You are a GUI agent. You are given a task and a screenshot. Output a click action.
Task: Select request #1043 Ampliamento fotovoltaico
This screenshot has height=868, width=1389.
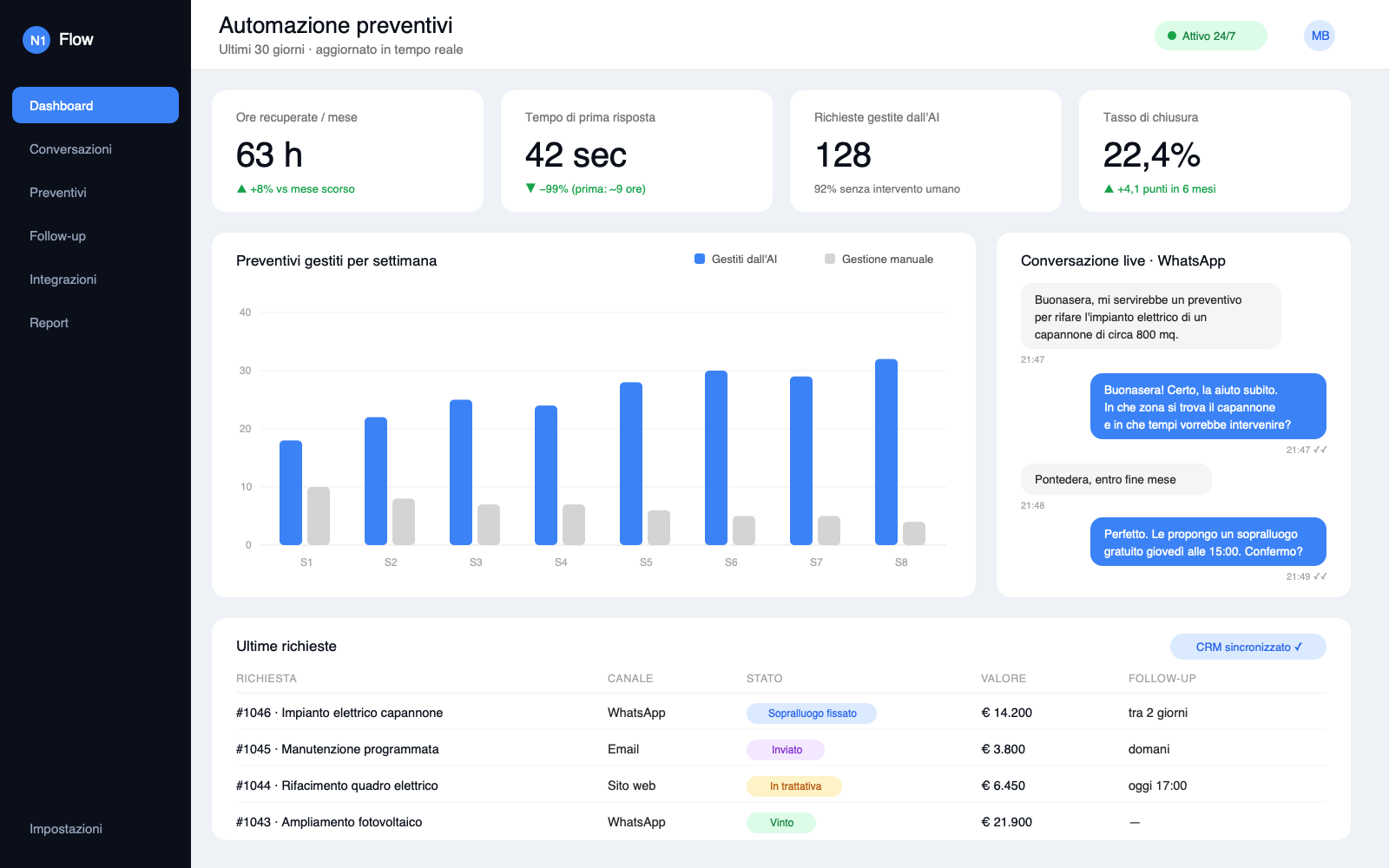tap(781, 822)
